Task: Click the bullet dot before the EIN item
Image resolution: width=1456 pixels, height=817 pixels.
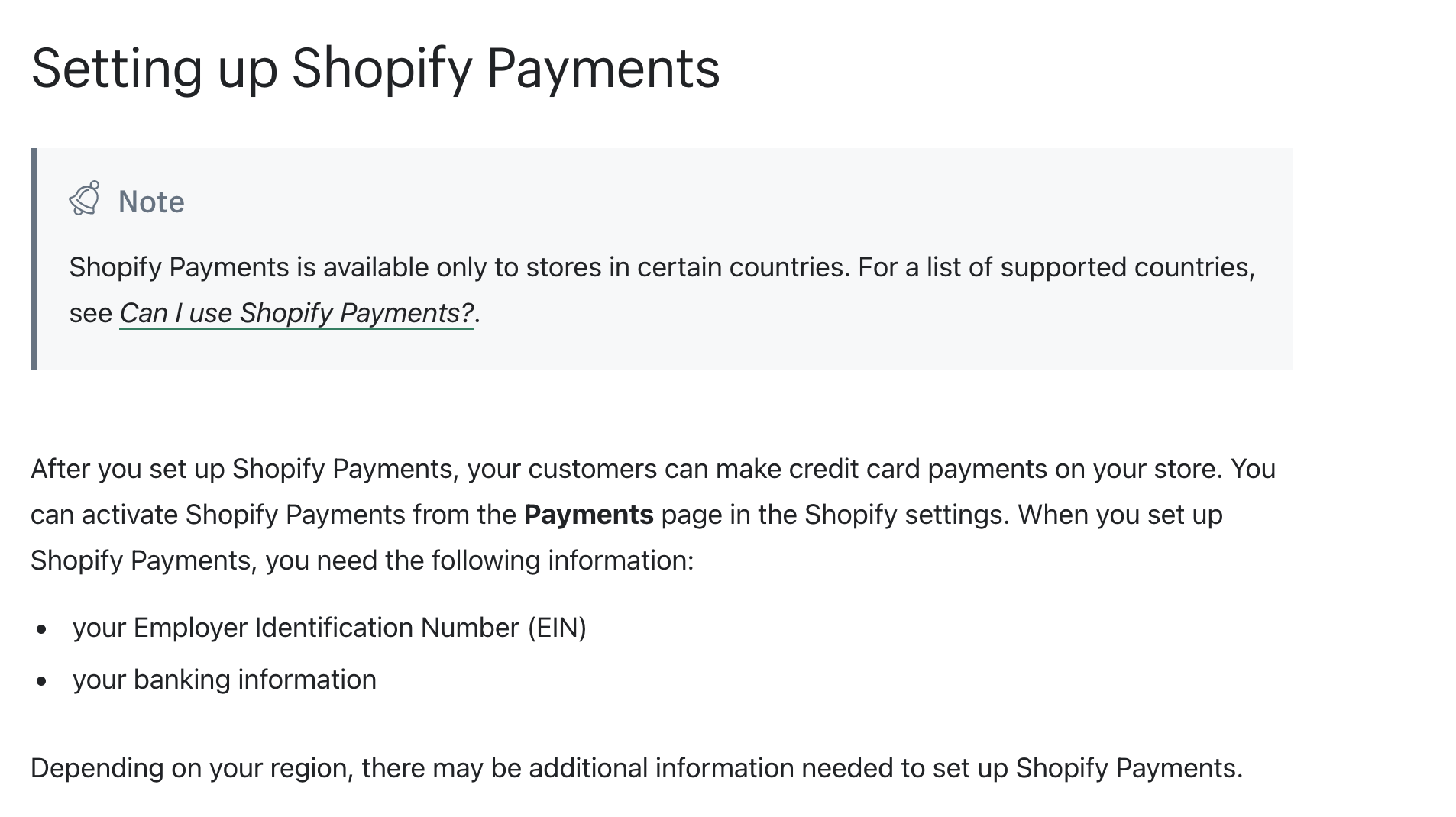Action: pyautogui.click(x=41, y=629)
